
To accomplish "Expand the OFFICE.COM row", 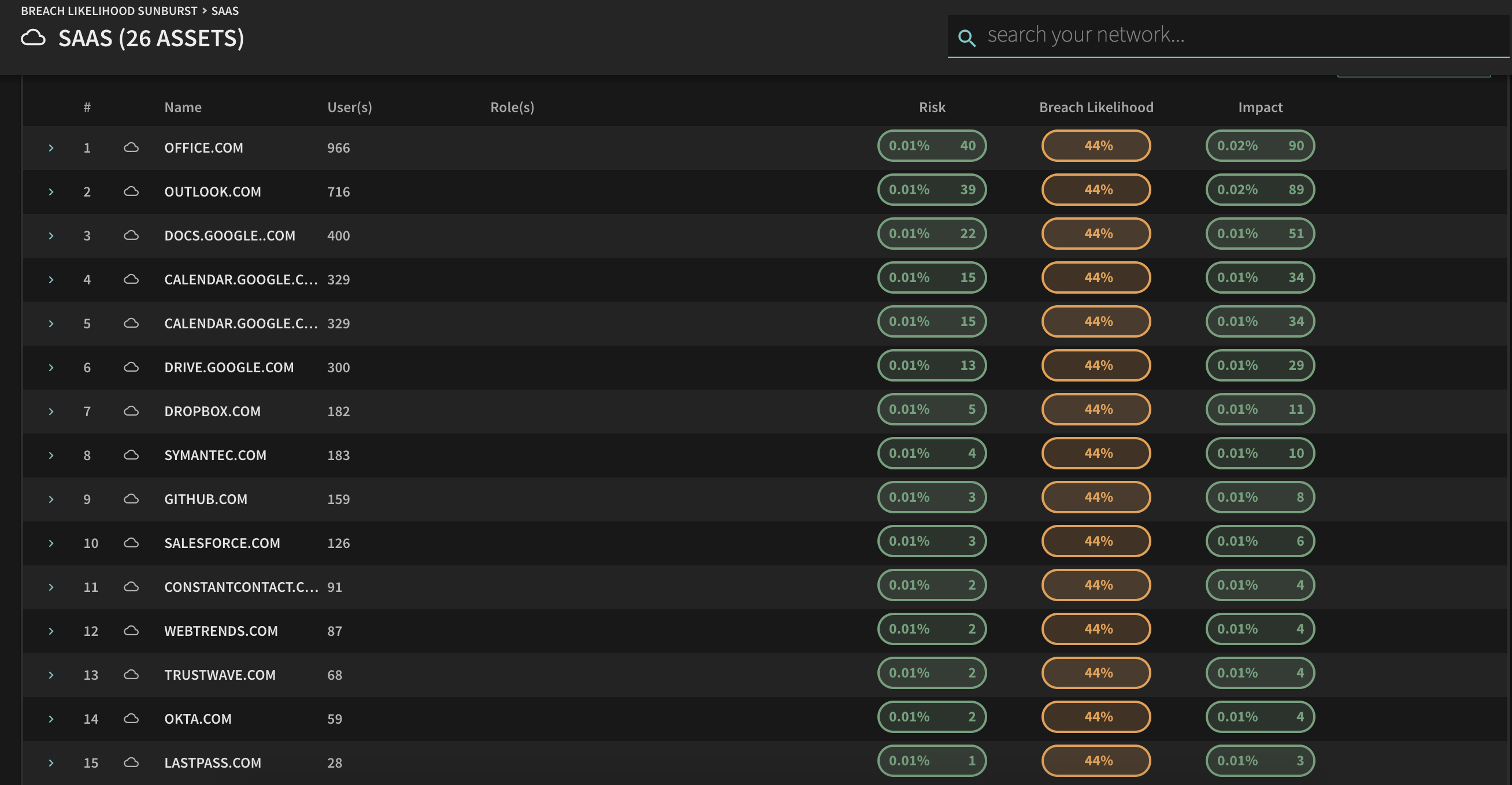I will coord(51,148).
